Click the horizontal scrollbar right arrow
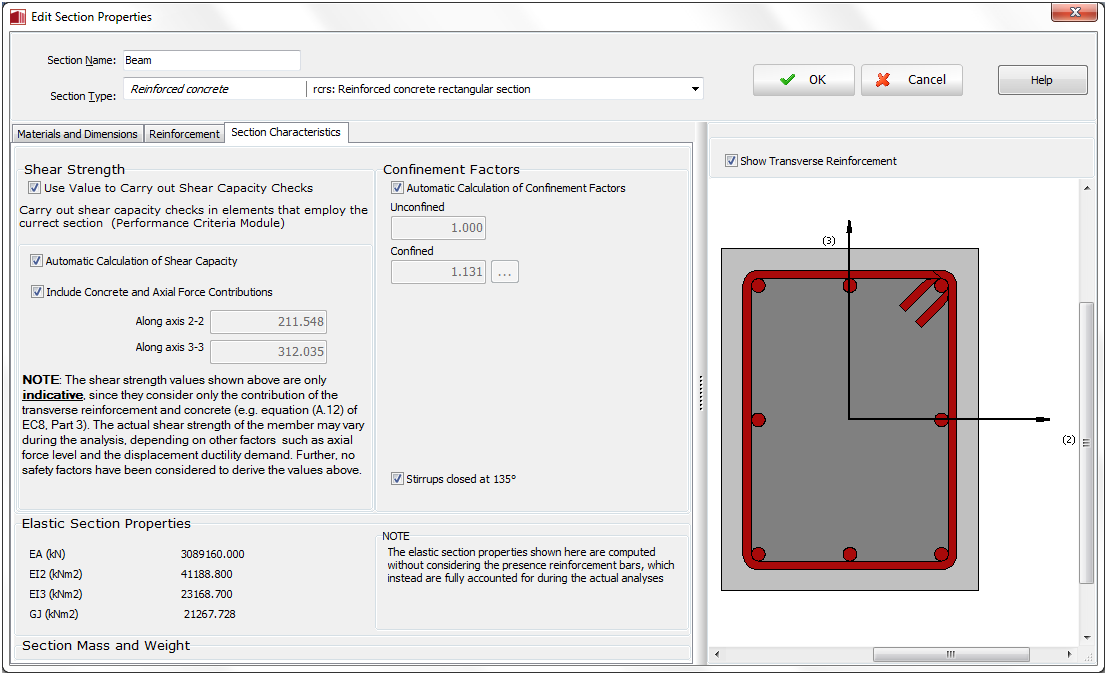Image resolution: width=1108 pixels, height=675 pixels. pos(1070,655)
